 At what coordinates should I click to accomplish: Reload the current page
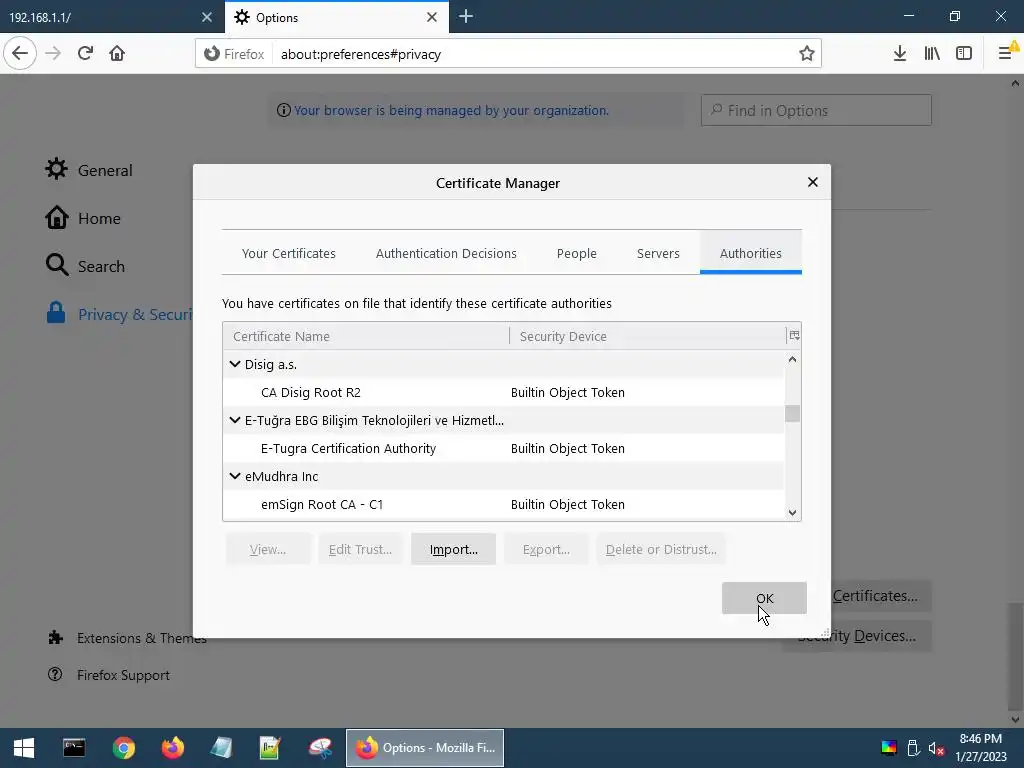[86, 54]
